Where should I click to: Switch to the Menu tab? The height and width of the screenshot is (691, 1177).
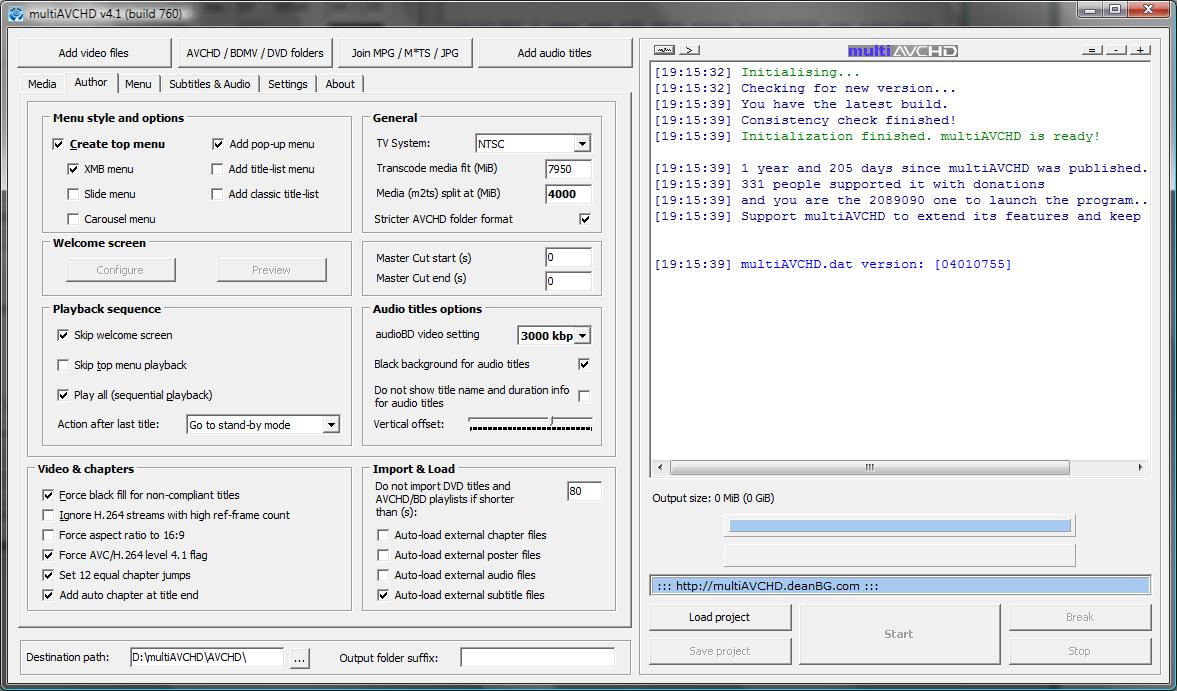[138, 84]
